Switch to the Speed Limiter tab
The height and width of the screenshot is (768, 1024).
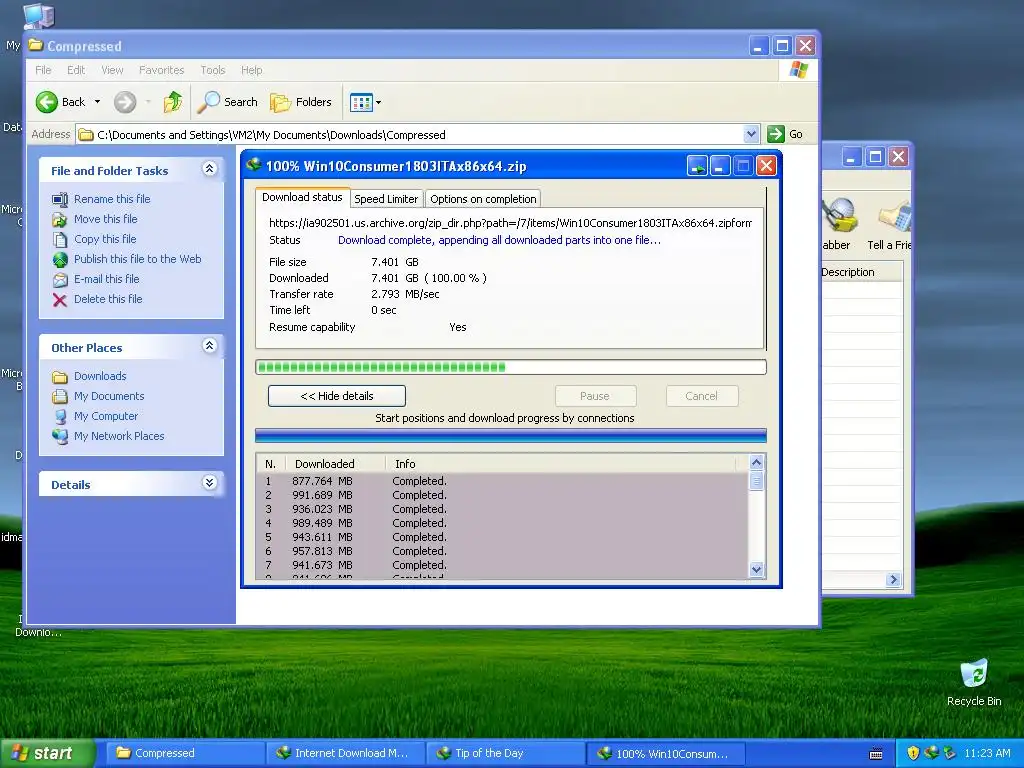(386, 199)
